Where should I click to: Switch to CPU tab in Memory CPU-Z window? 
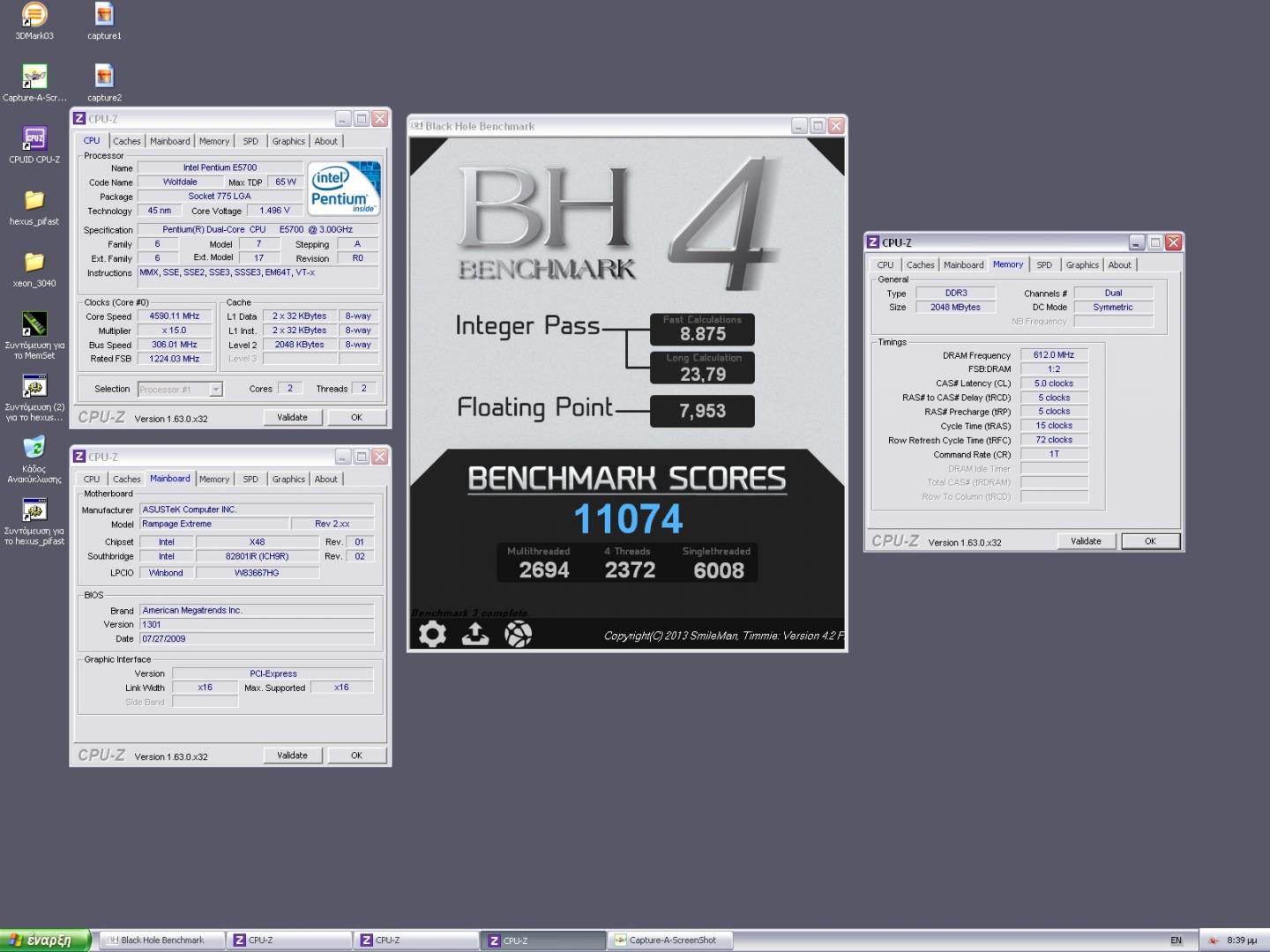tap(885, 264)
